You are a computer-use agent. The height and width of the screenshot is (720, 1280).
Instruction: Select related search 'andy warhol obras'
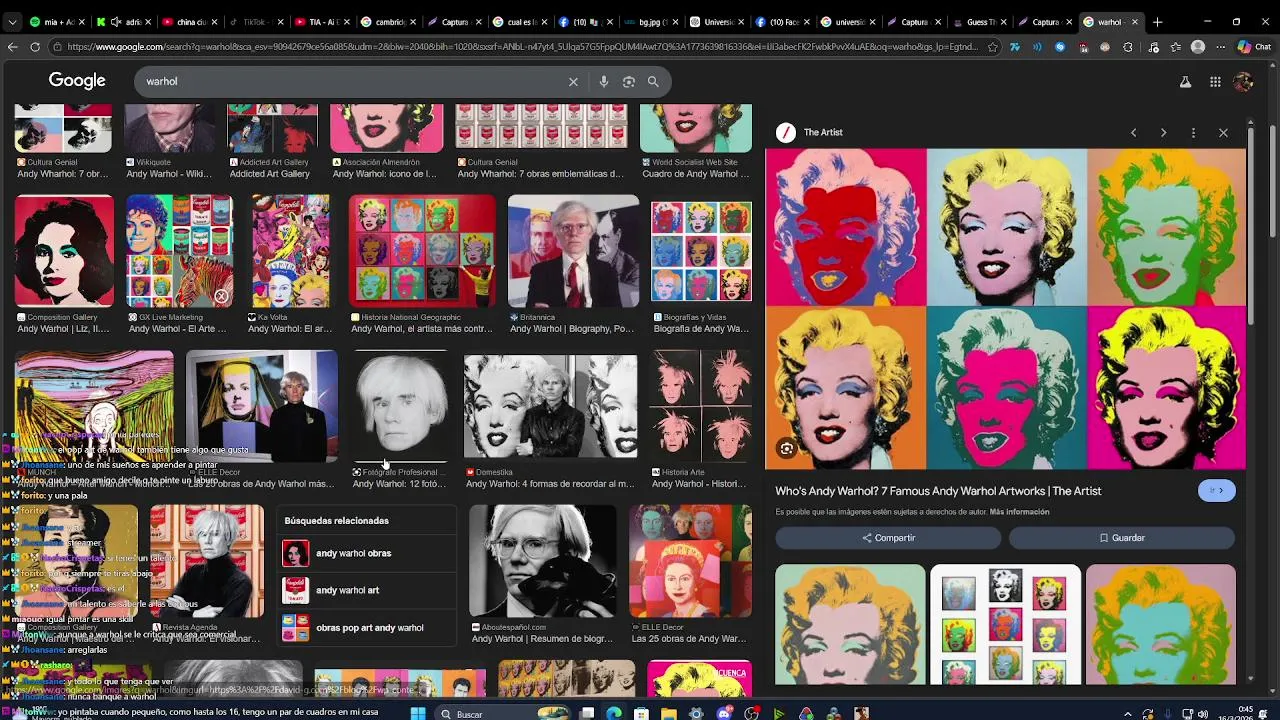(x=367, y=553)
